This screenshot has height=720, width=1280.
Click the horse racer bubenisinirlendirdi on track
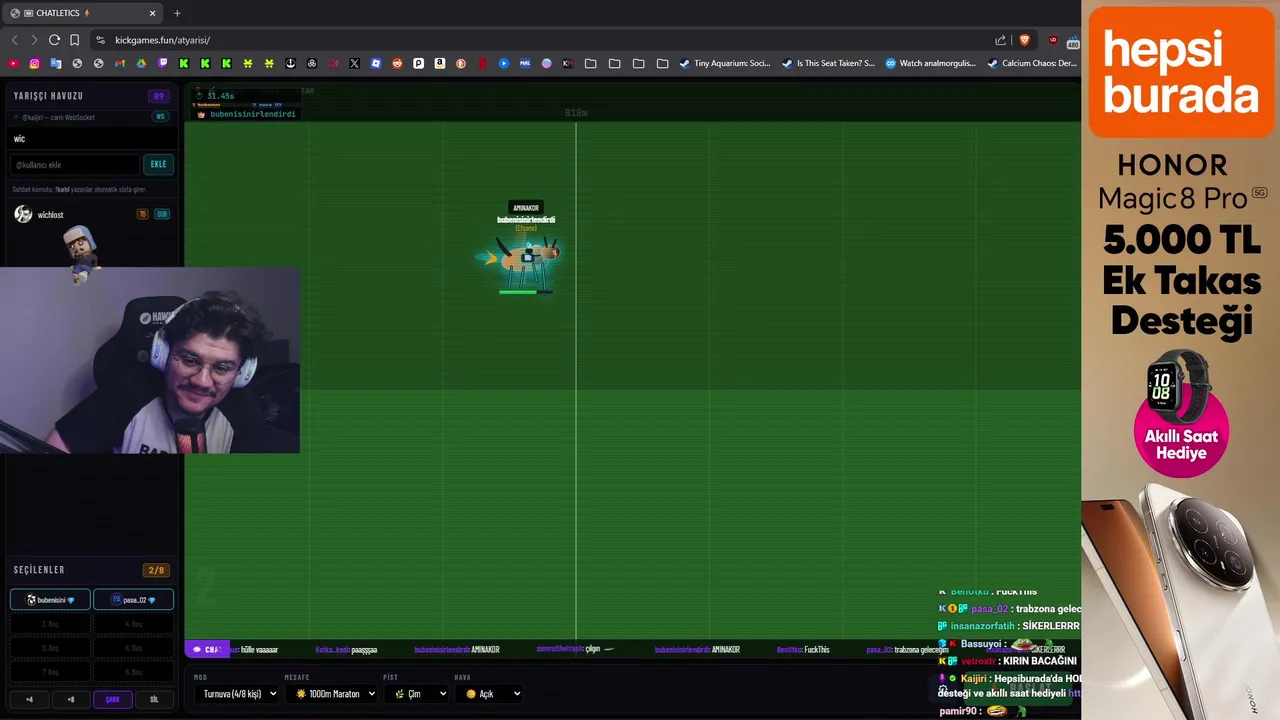coord(526,258)
